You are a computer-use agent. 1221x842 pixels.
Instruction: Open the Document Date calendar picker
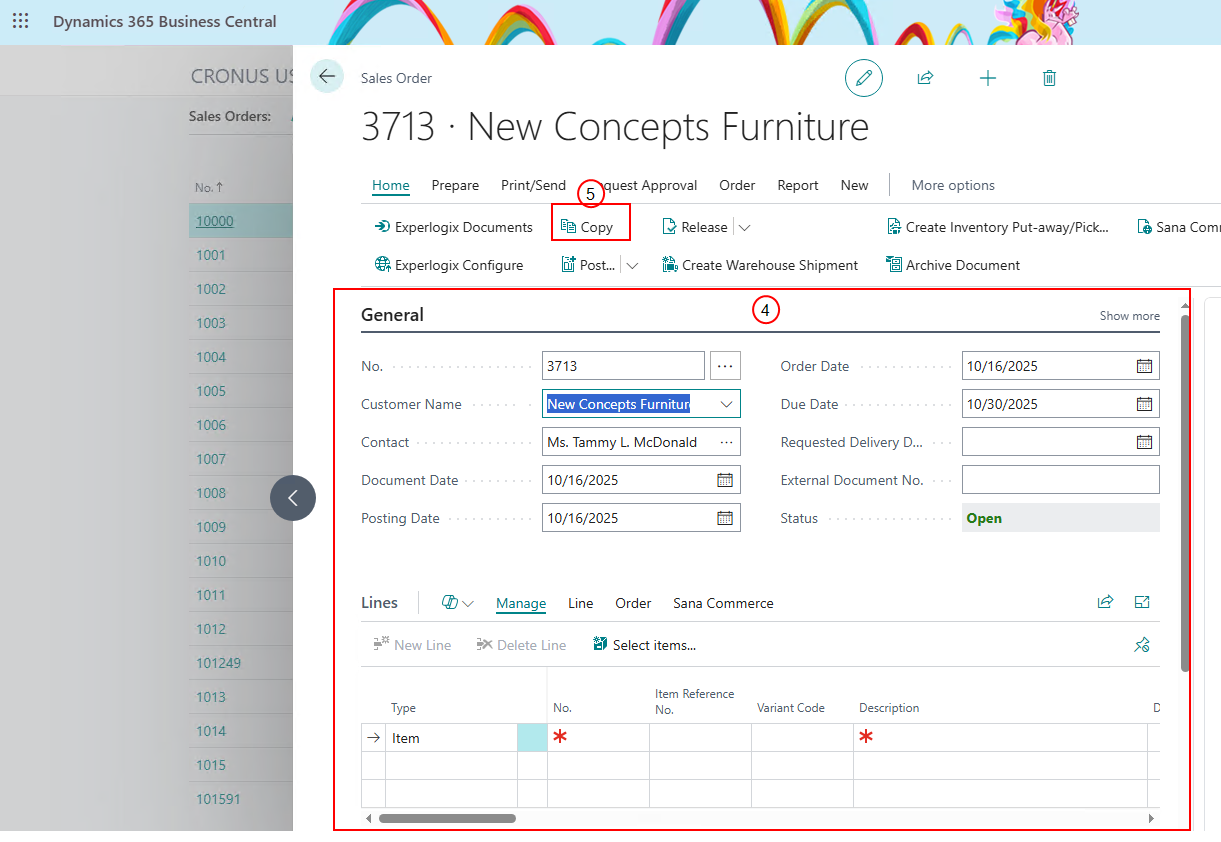point(725,480)
